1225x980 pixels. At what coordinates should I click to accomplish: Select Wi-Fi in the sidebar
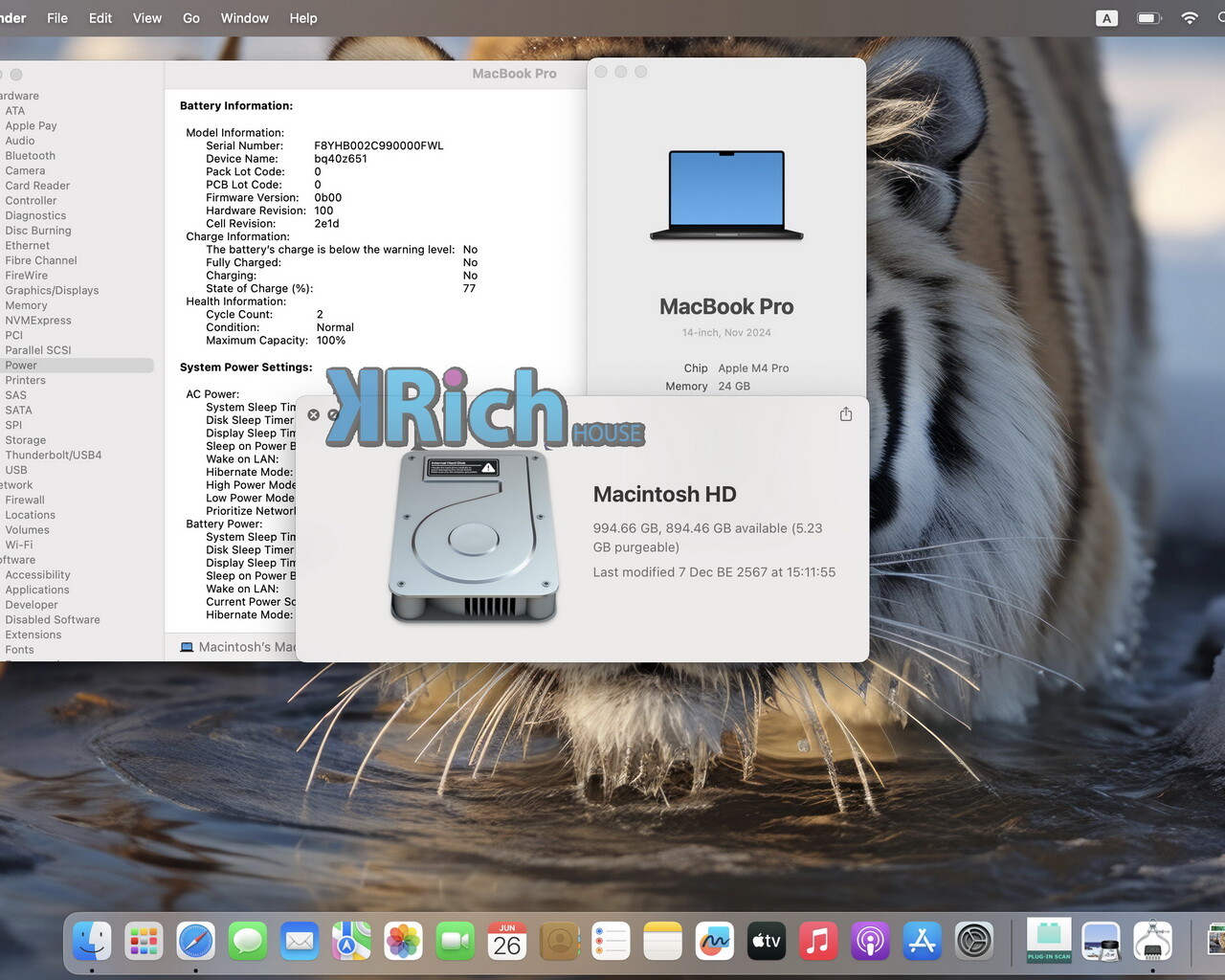(x=19, y=546)
